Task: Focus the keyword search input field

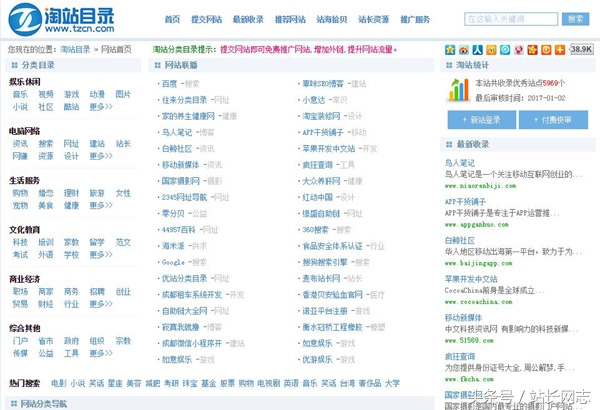Action: (511, 19)
